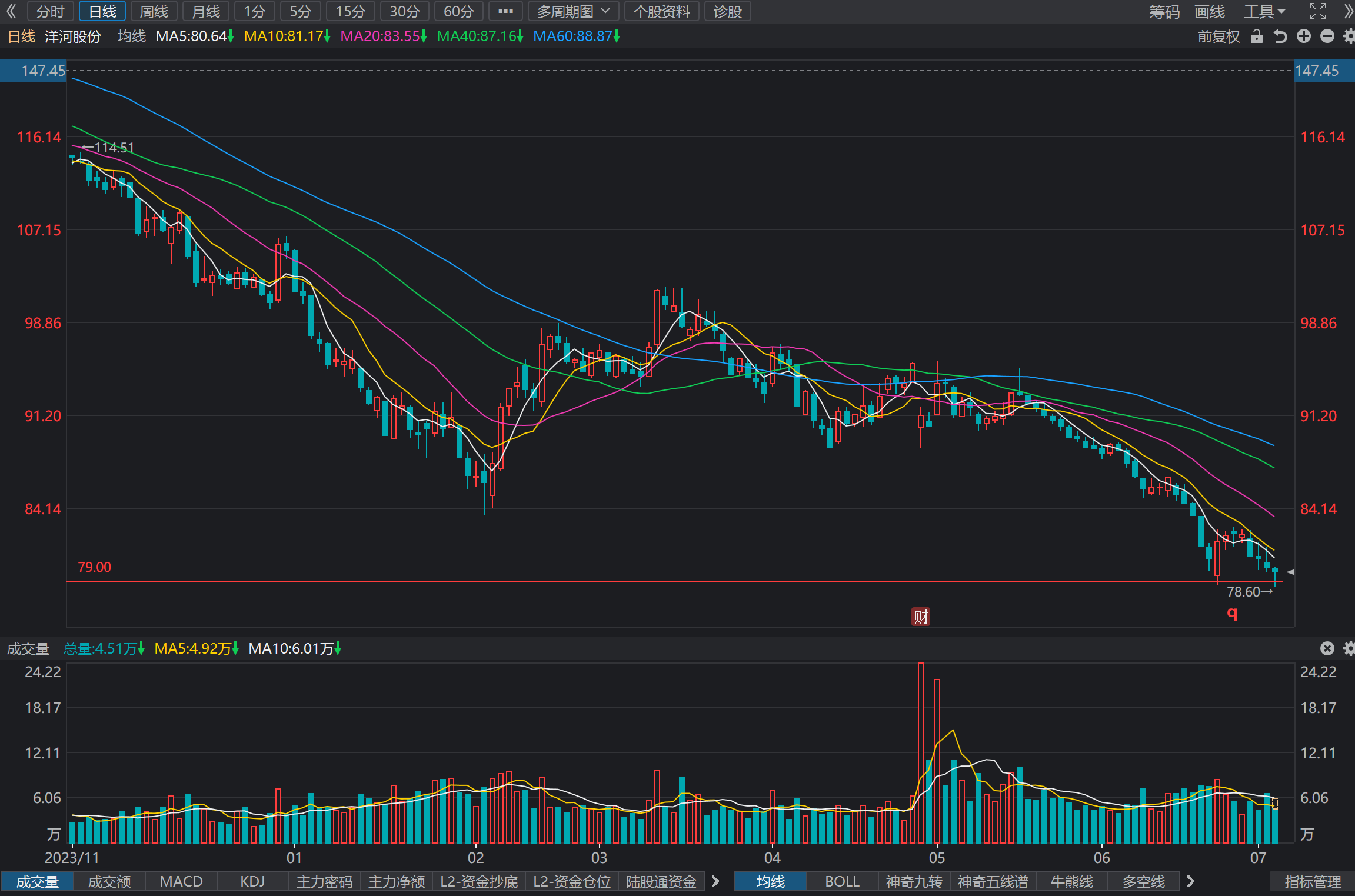Open volume panel settings gear

1349,648
